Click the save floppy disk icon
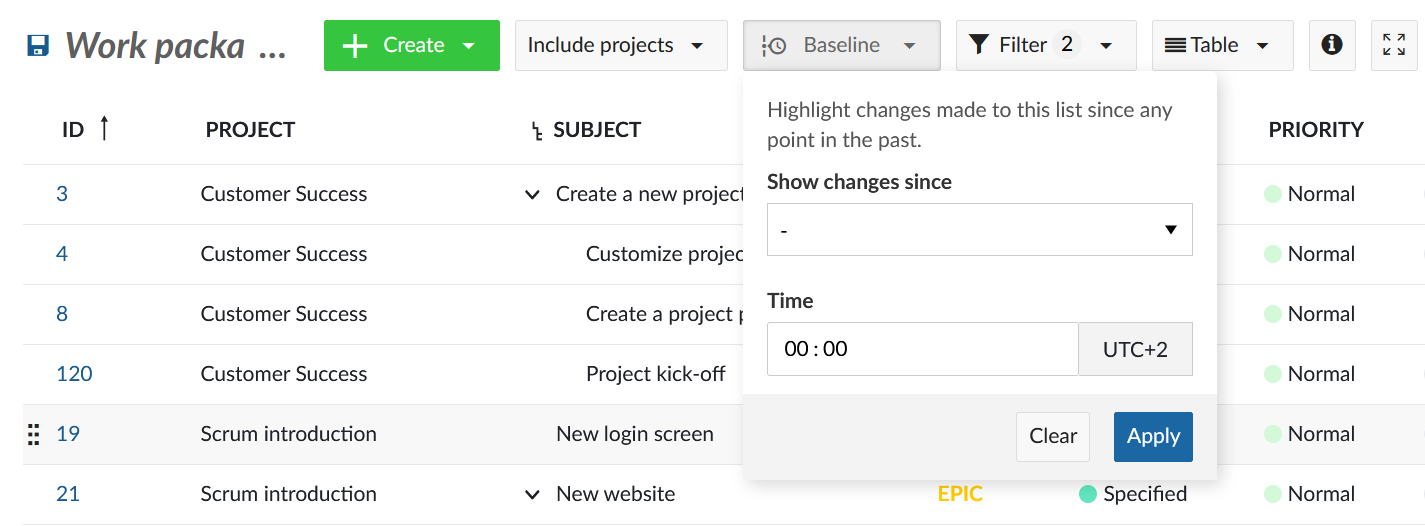This screenshot has height=526, width=1425. 38,45
